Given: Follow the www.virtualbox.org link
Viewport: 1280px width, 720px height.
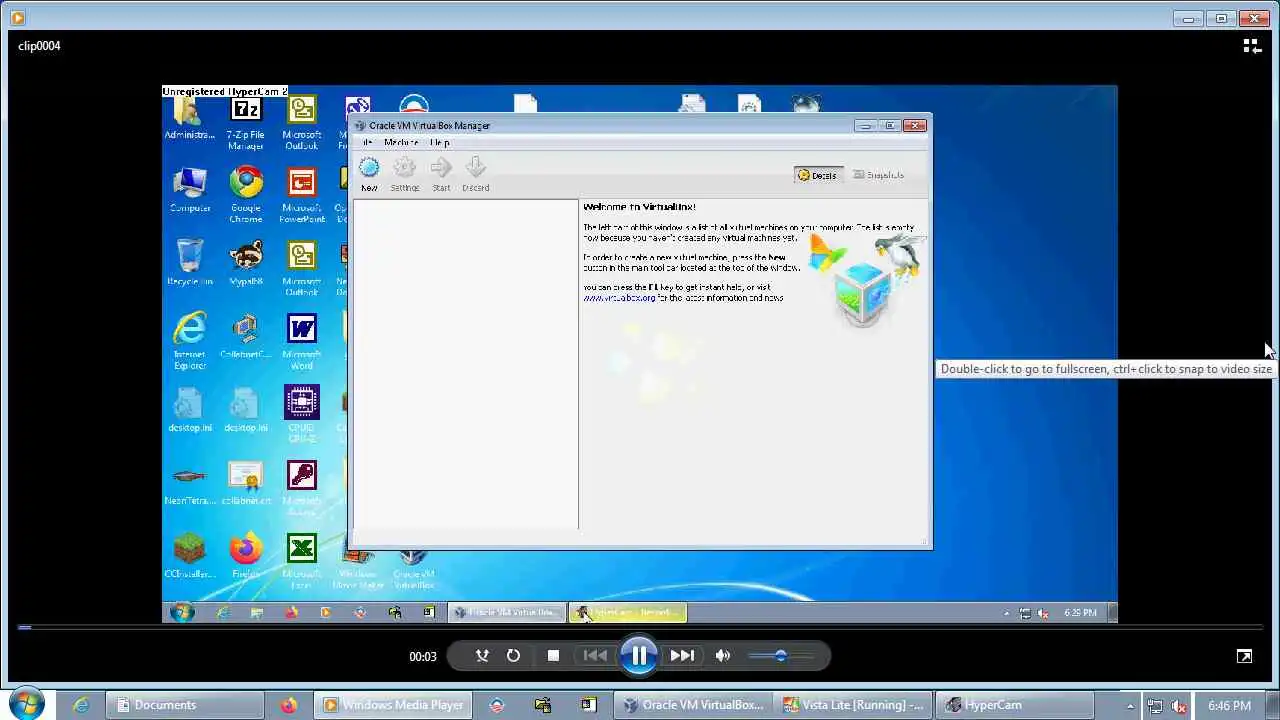Looking at the screenshot, I should point(619,298).
